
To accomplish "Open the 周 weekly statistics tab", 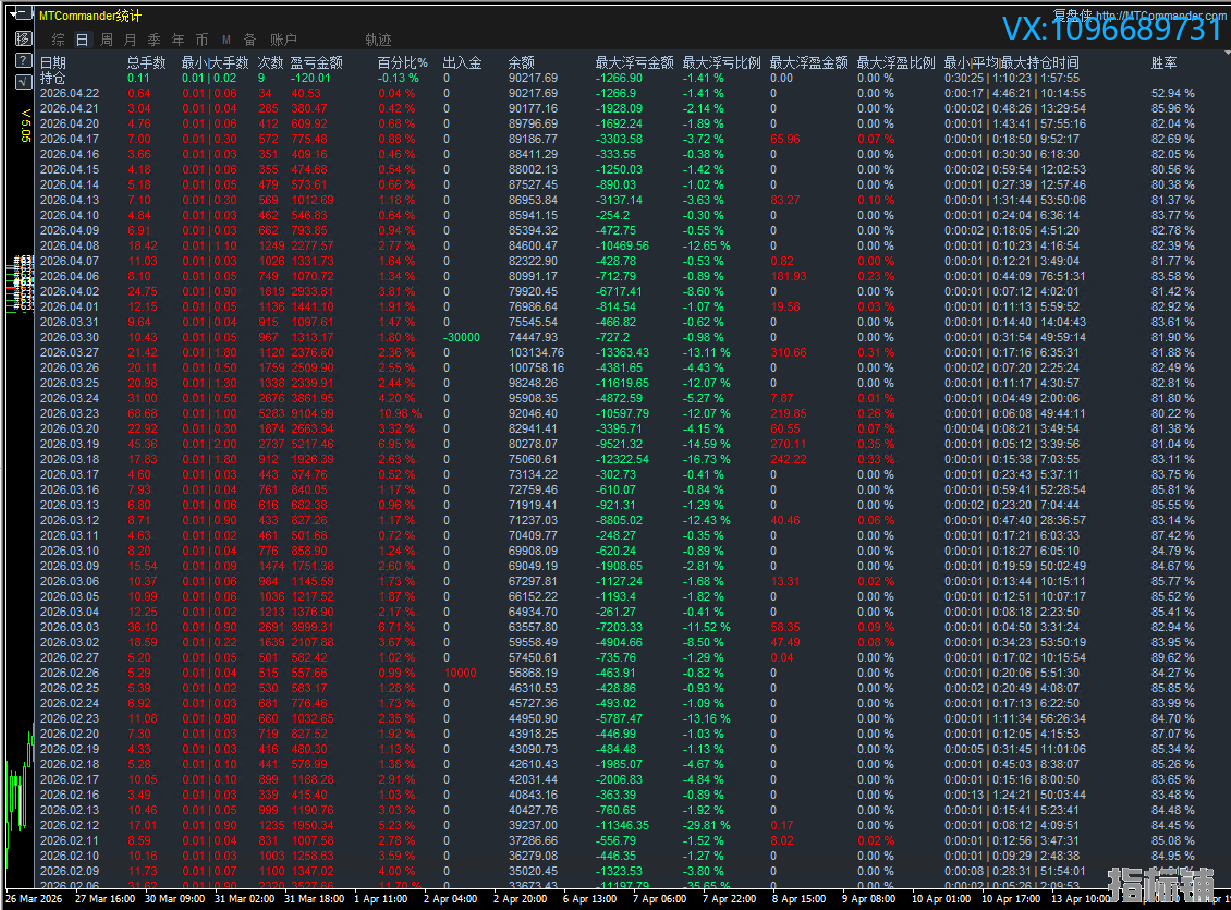I will 106,40.
